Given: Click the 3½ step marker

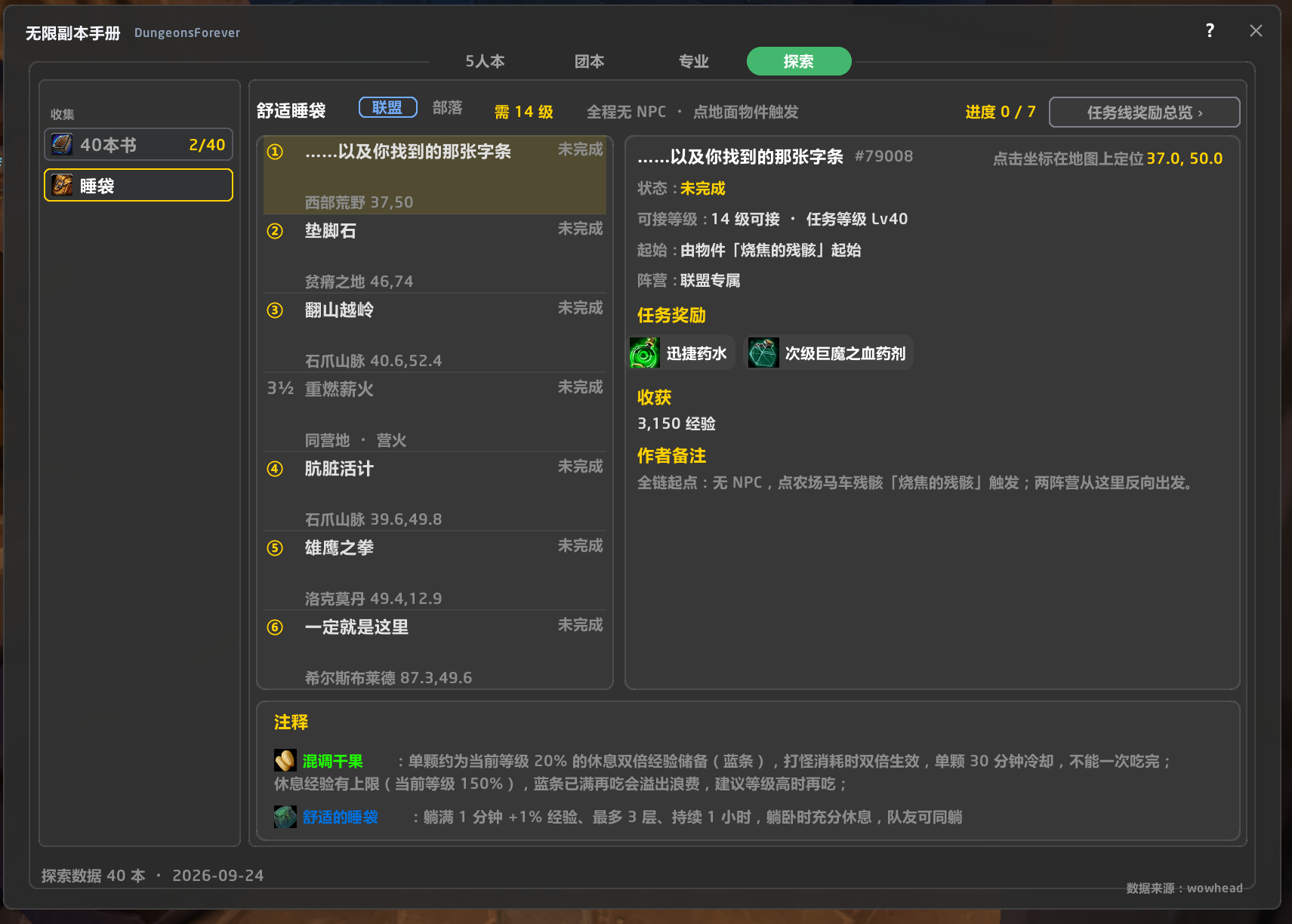Looking at the screenshot, I should click(x=280, y=389).
